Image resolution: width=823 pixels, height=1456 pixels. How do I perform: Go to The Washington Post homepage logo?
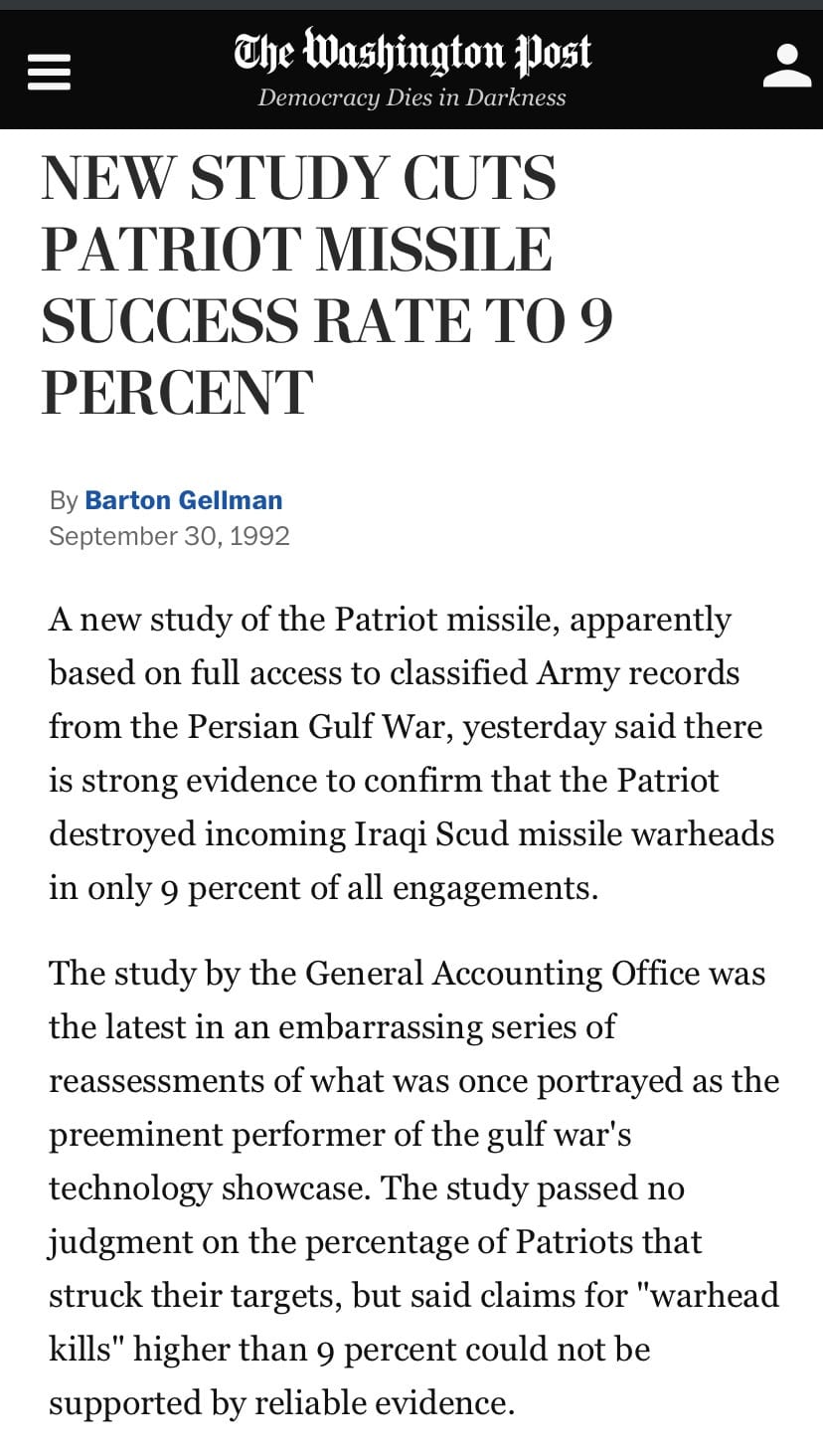(x=411, y=53)
